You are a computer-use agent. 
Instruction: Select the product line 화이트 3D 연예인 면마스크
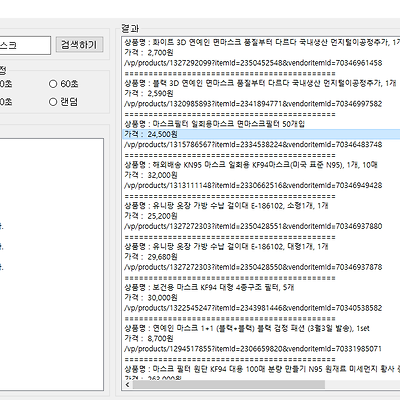pyautogui.click(x=261, y=42)
